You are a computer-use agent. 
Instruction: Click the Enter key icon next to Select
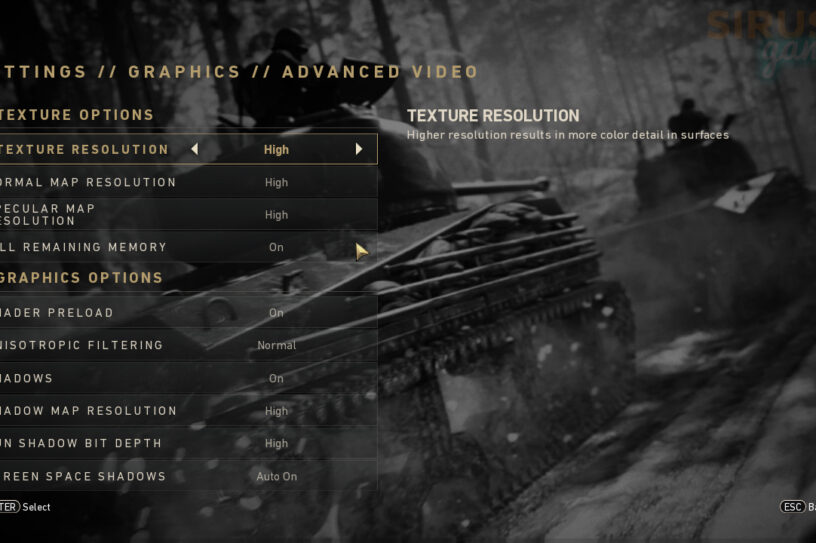coord(9,507)
